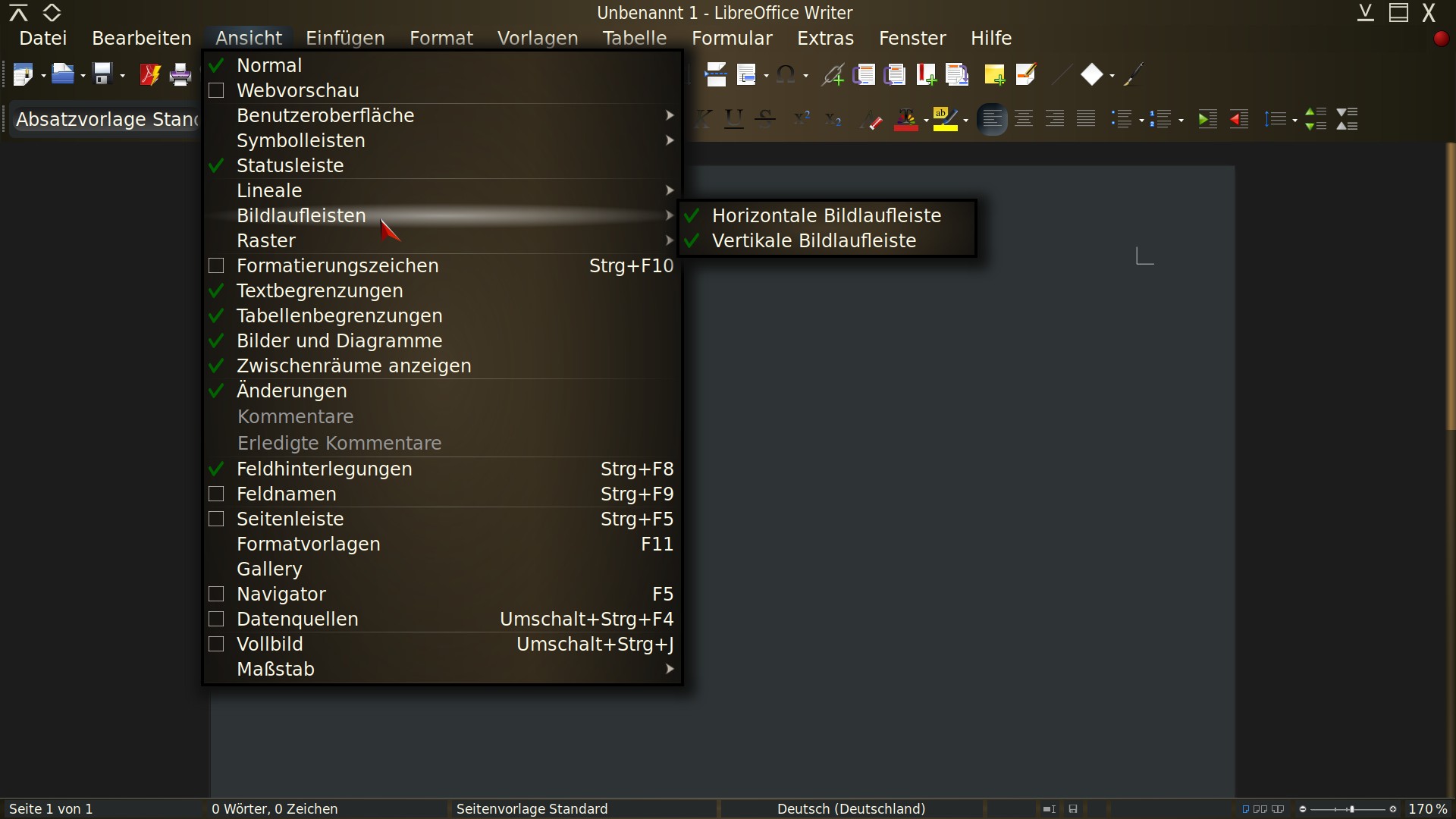
Task: Expand the Benutzeroberfläche submenu
Action: pos(443,115)
